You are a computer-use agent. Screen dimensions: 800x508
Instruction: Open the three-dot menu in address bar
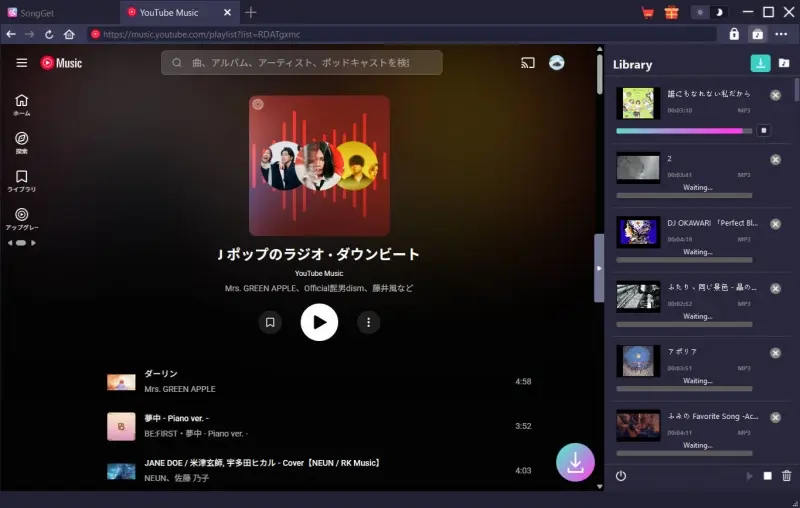[780, 34]
